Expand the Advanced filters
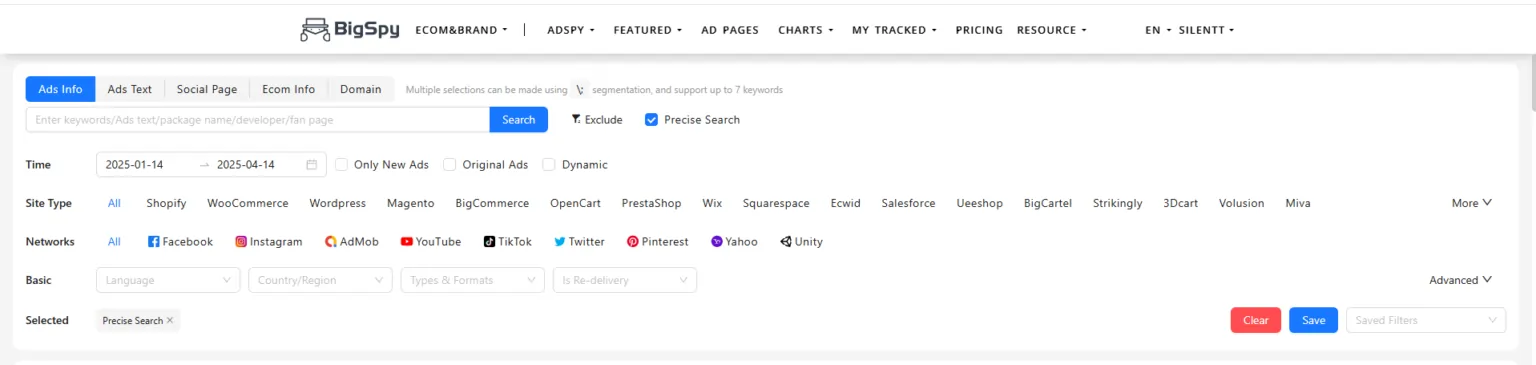Image resolution: width=1536 pixels, height=365 pixels. tap(1460, 281)
